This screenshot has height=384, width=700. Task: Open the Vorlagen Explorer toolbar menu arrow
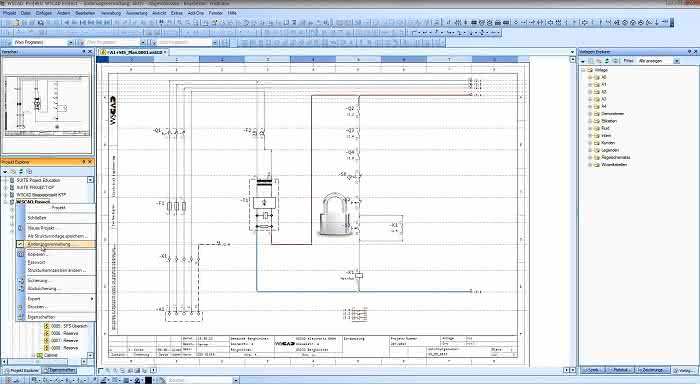(583, 61)
